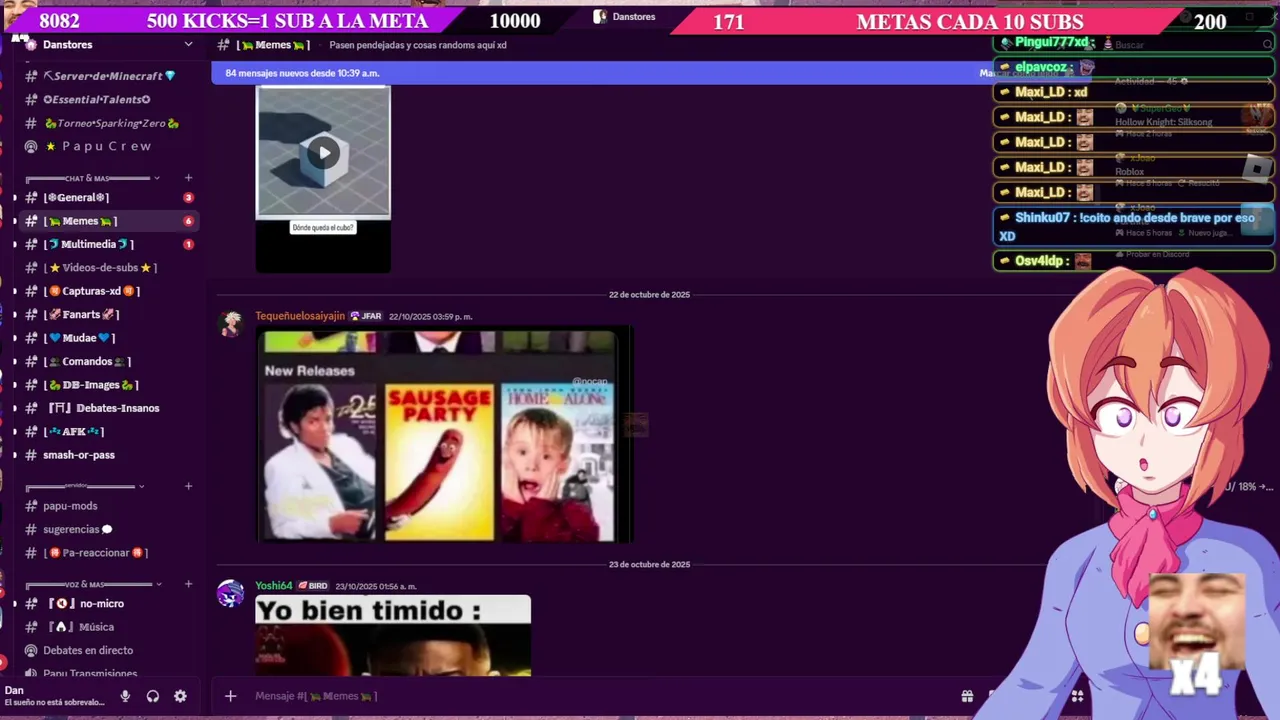
Task: Open gift icon in message bar
Action: (967, 696)
